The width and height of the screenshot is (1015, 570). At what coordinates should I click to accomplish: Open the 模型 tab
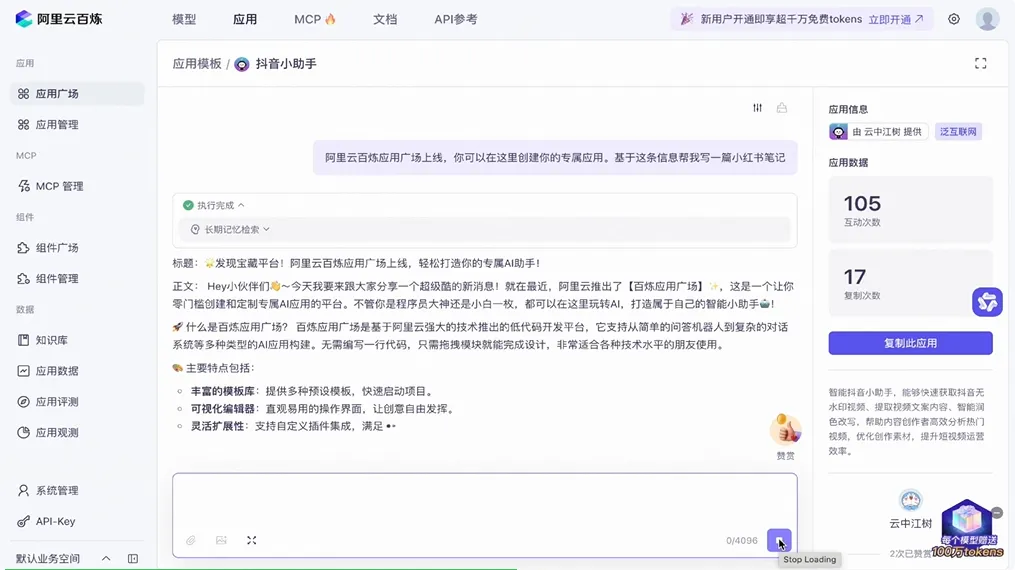click(x=184, y=19)
